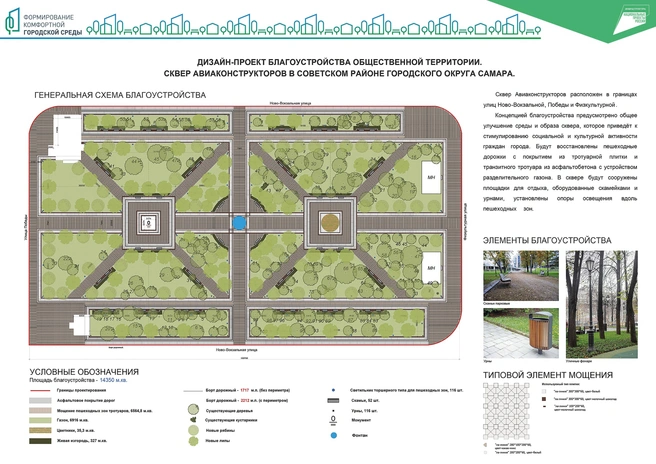
Task: Click the '14350 м.кв.' area value
Action: pos(113,380)
